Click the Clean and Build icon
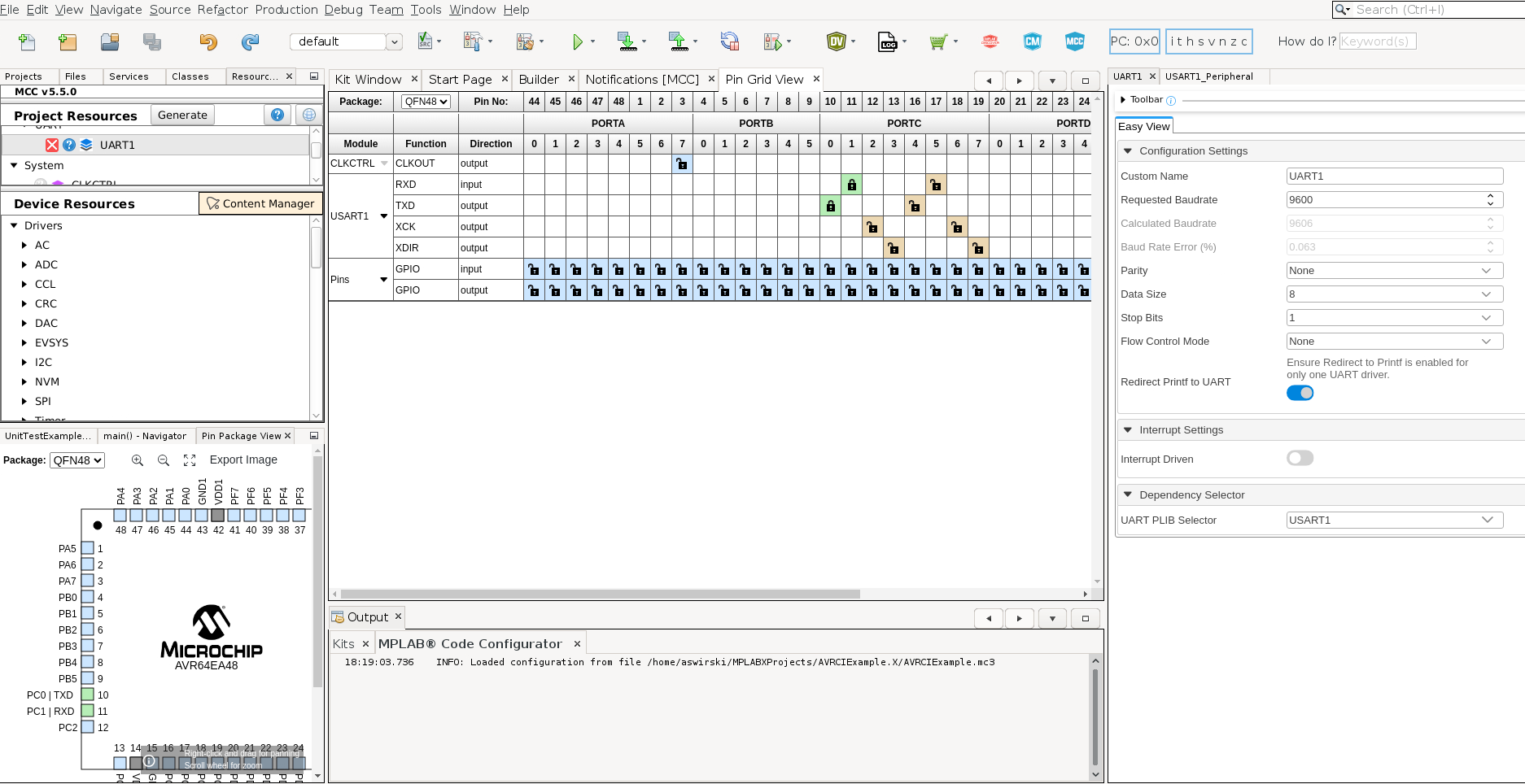1525x784 pixels. 525,41
